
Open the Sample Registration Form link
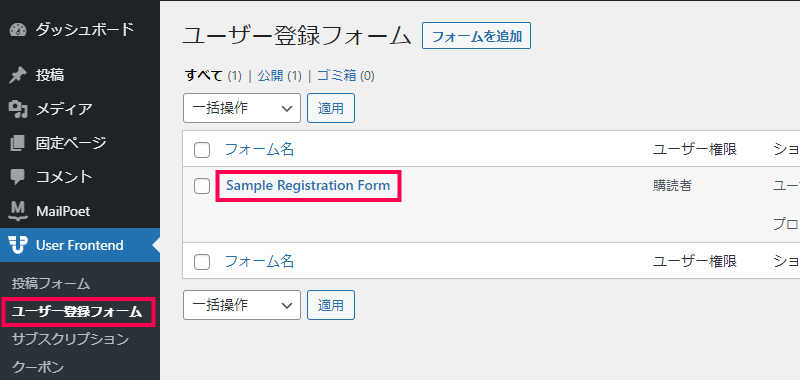(x=308, y=185)
